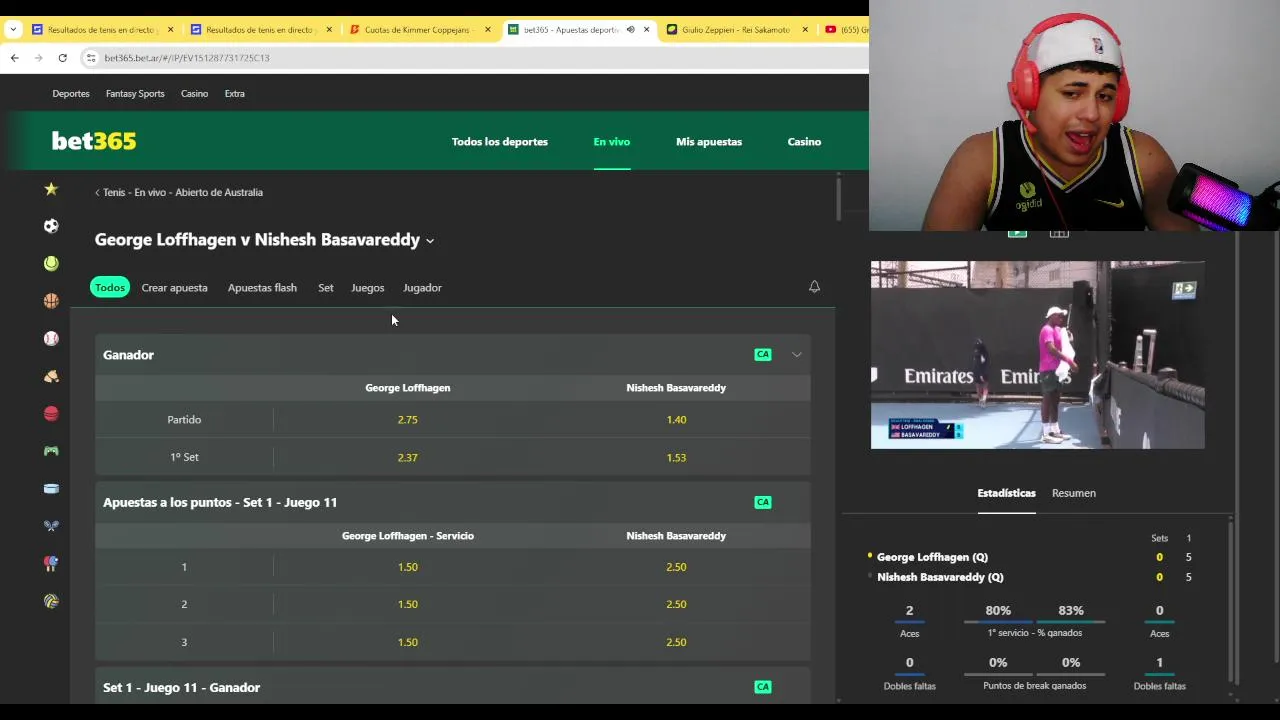Select the Juegos filter tab
Screen dimensions: 1280x720
[x=368, y=287]
